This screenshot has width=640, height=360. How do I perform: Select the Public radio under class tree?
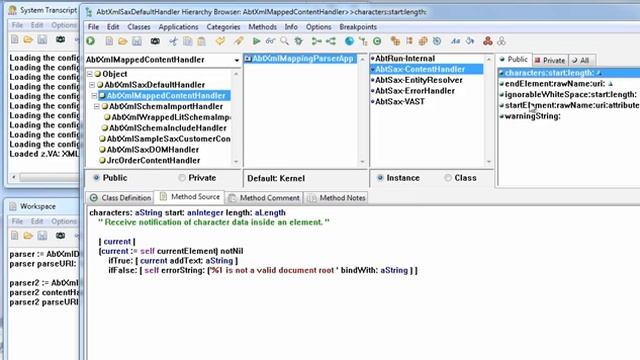point(96,178)
